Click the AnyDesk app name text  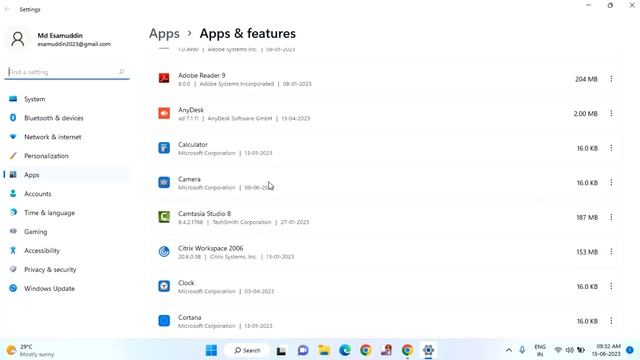191,110
